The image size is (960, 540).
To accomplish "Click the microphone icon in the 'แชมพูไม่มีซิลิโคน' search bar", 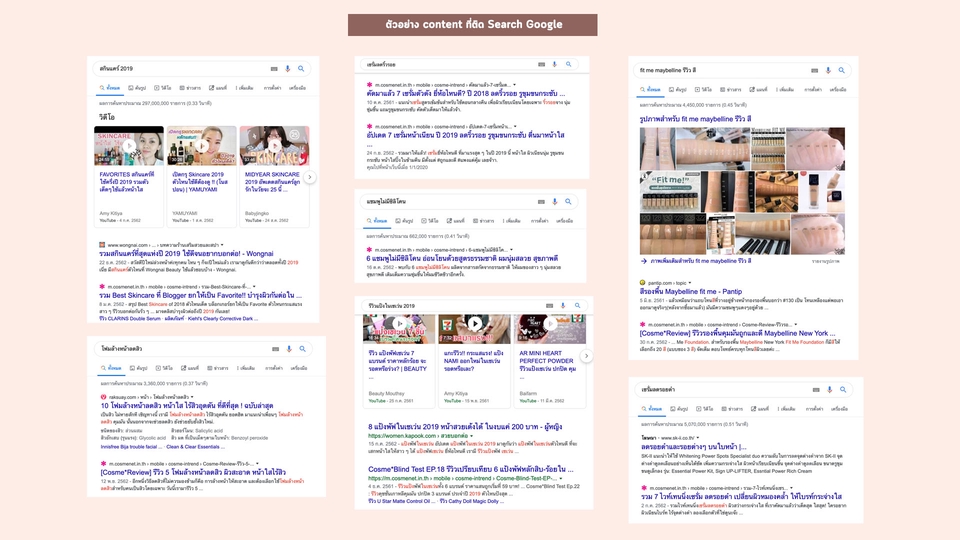I will tap(555, 201).
